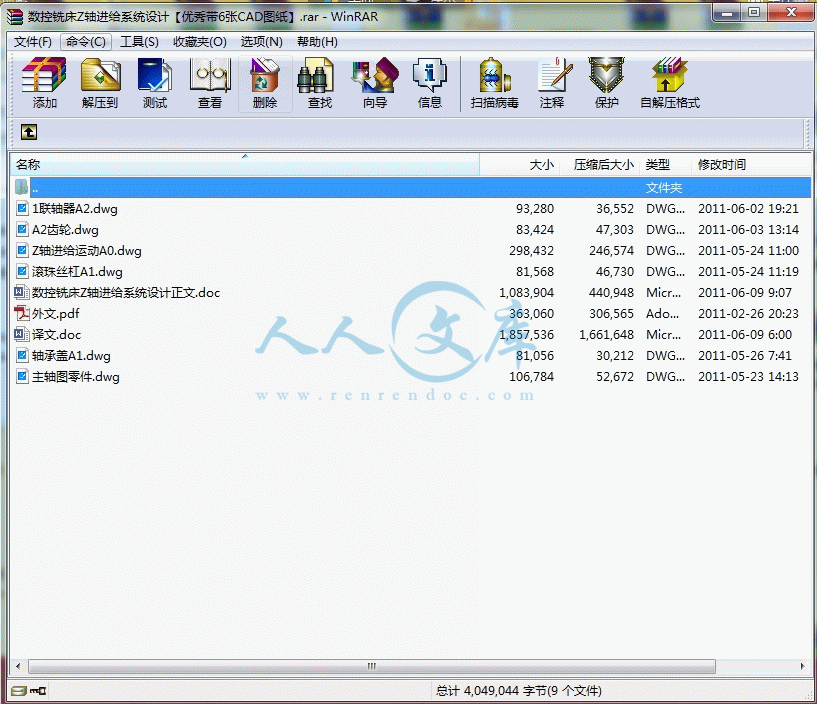Launch the Wizard (向导) toolbar icon
This screenshot has width=817, height=704.
click(x=375, y=83)
